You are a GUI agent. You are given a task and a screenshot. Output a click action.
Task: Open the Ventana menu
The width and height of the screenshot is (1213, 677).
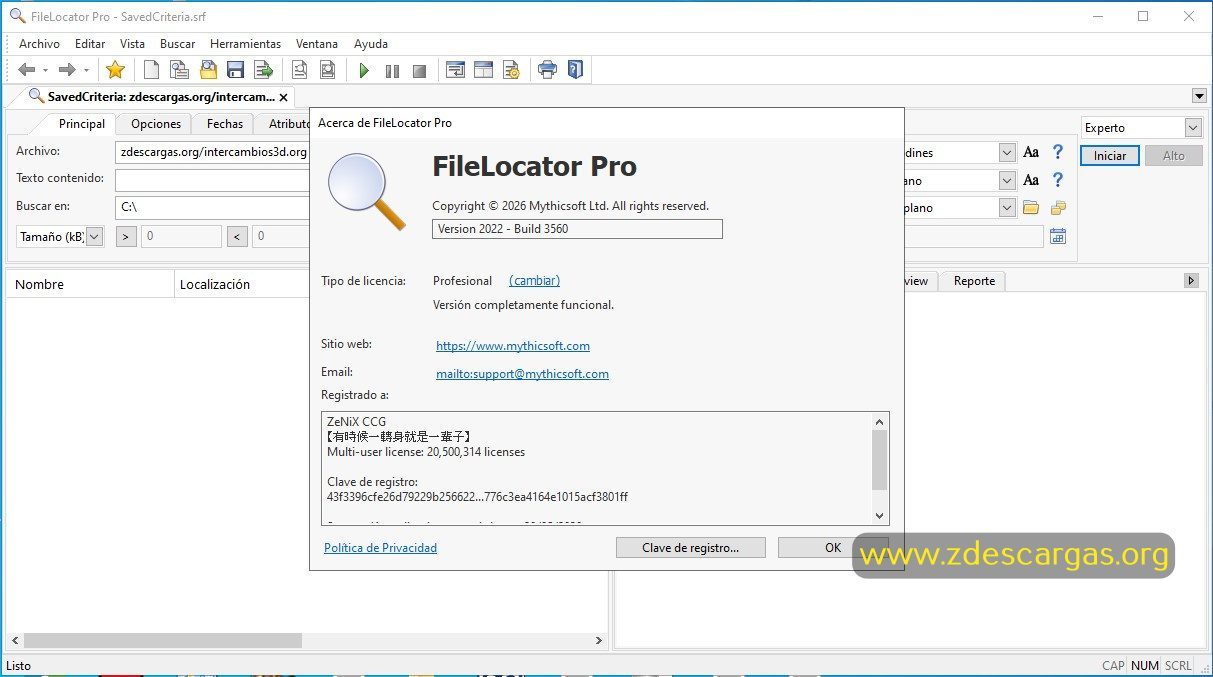(x=317, y=44)
